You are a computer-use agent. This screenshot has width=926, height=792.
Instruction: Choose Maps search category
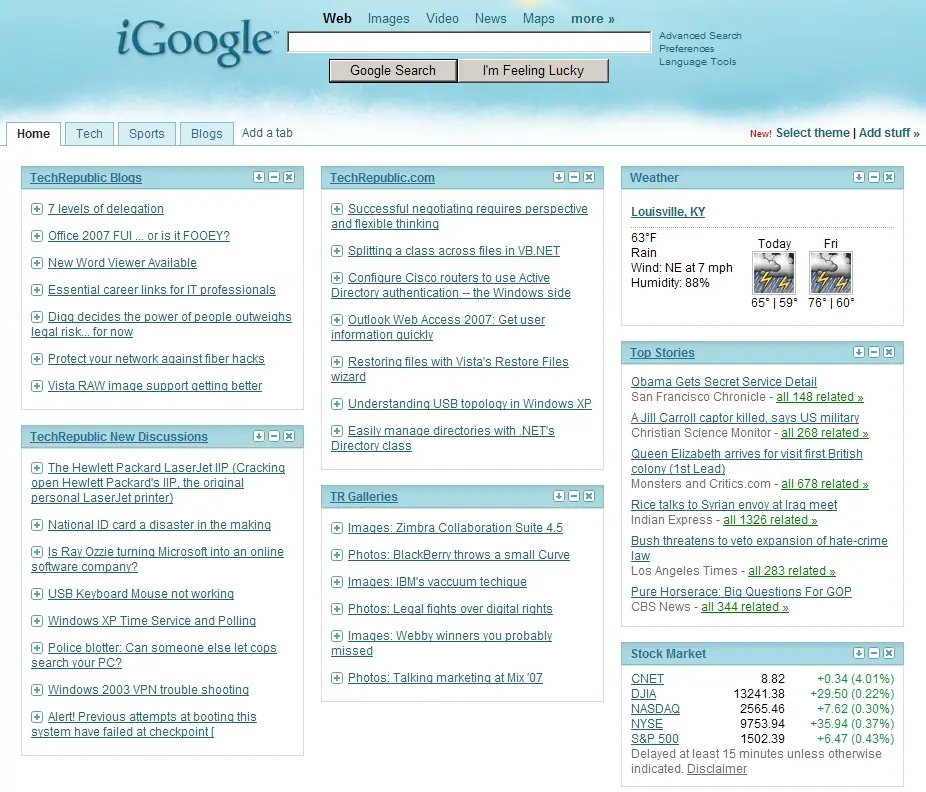point(539,19)
